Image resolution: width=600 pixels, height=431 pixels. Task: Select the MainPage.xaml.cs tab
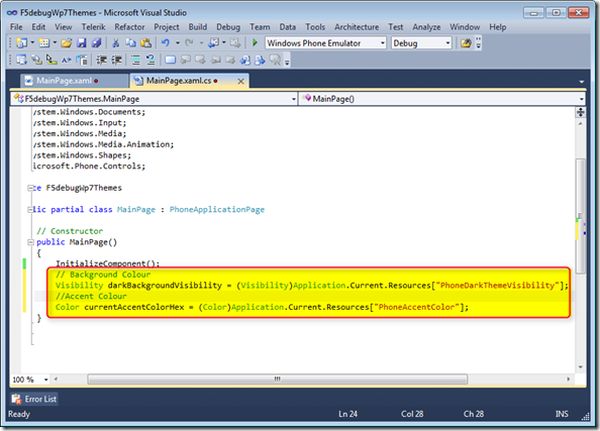point(180,79)
